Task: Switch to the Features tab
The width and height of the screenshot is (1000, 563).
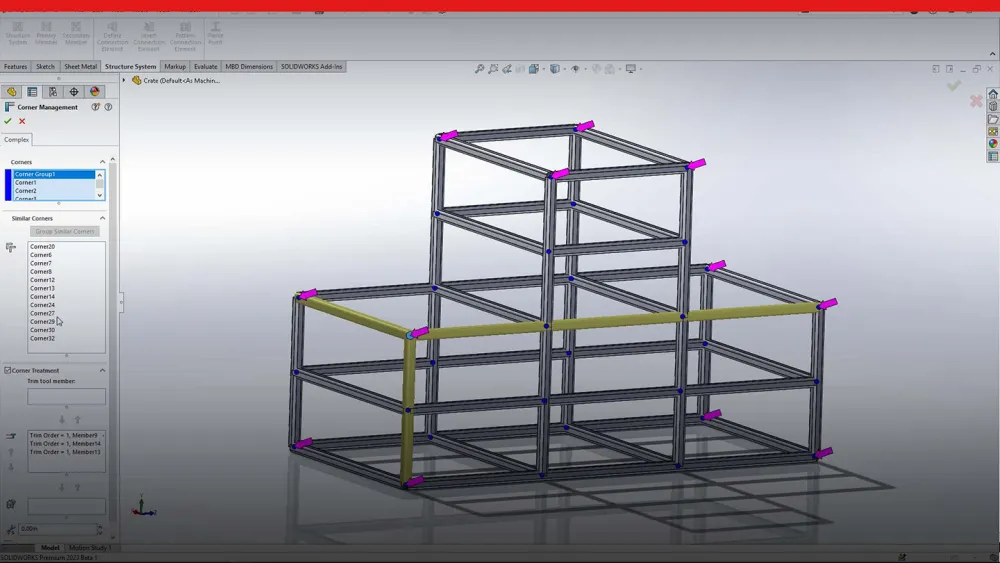Action: (15, 66)
